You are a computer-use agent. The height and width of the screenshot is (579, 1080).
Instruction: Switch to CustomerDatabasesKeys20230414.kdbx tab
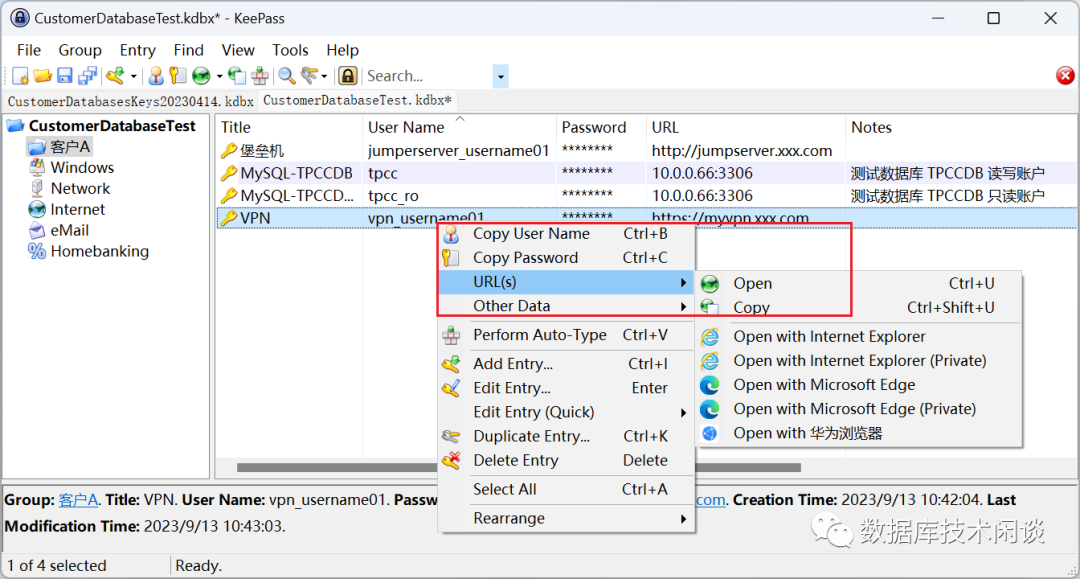pyautogui.click(x=130, y=101)
